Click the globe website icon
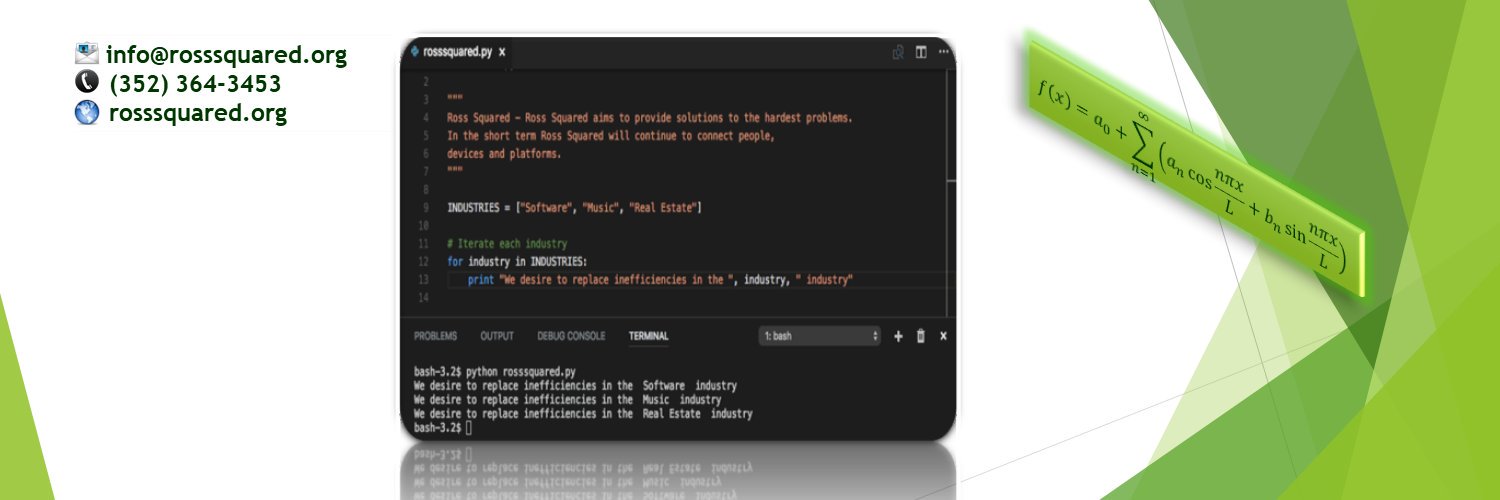The width and height of the screenshot is (1500, 500). point(87,113)
